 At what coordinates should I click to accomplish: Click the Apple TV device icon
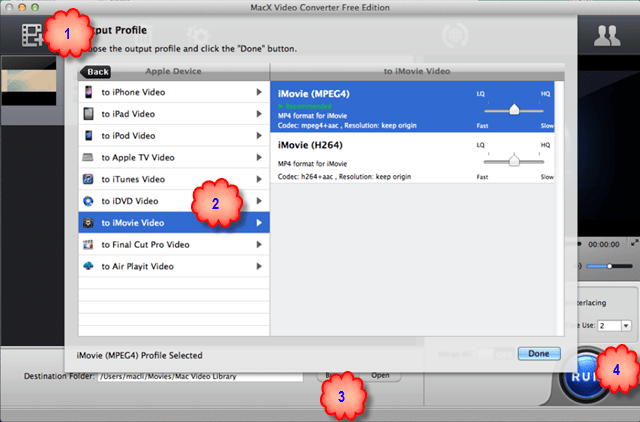click(x=88, y=157)
